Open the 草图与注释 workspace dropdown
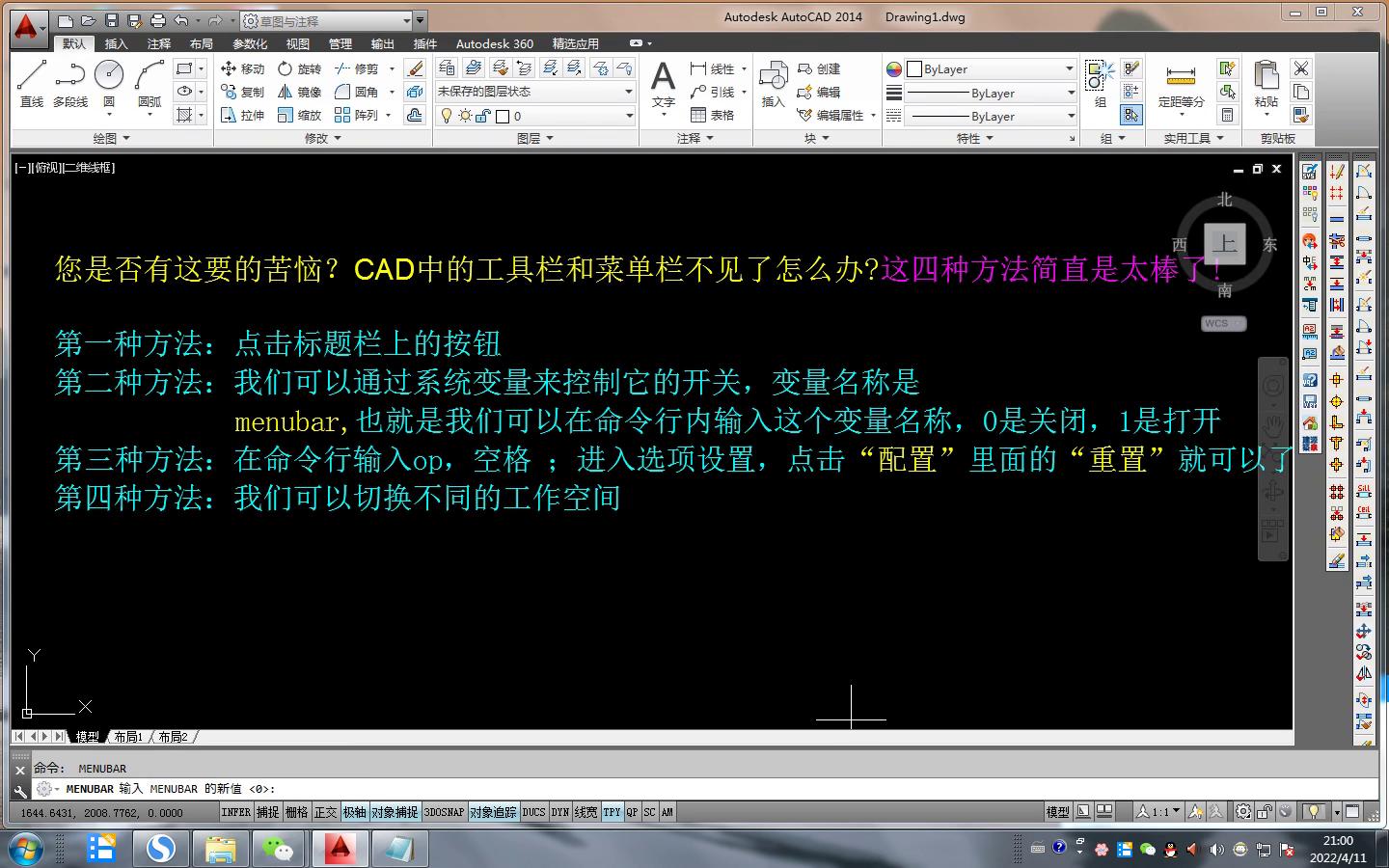Image resolution: width=1389 pixels, height=868 pixels. pos(331,20)
